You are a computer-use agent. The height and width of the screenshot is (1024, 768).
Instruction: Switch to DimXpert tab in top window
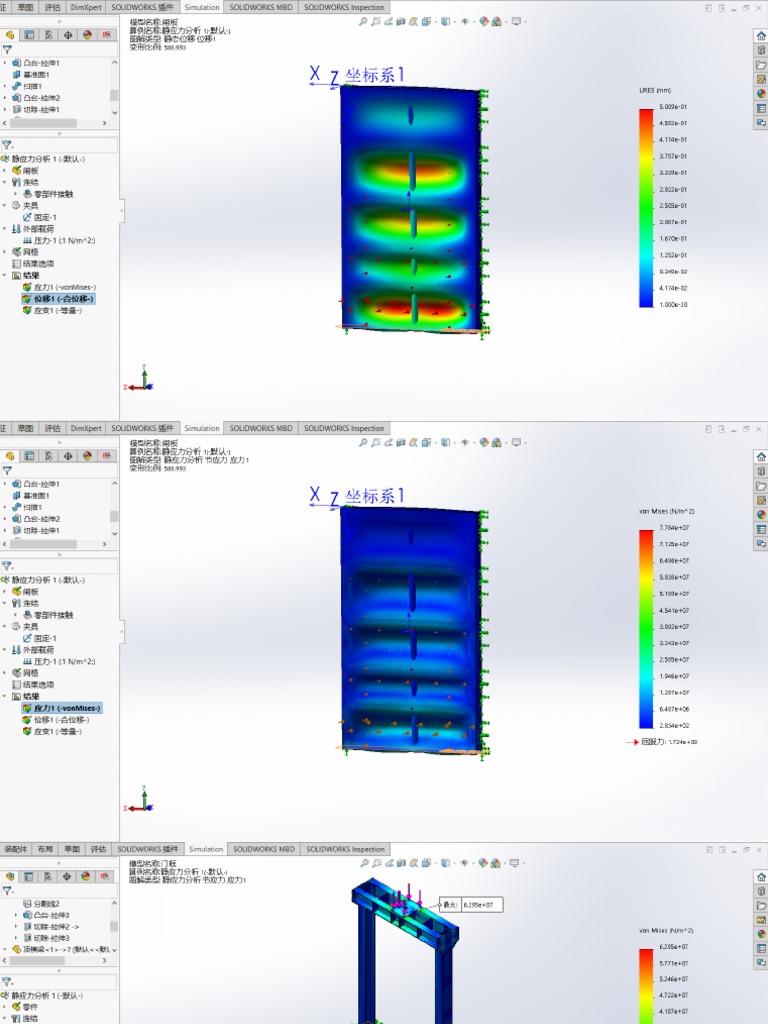coord(86,7)
